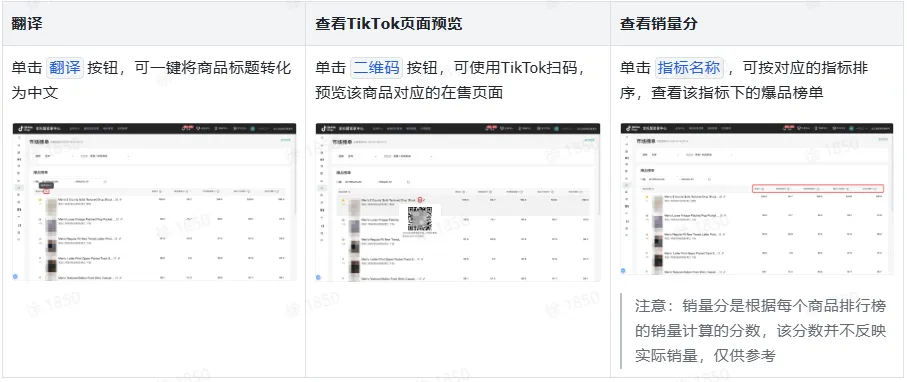Click blue round icon in the 查看销量分 screenshot
Viewport: 907px width, 382px height.
pyautogui.click(x=624, y=270)
